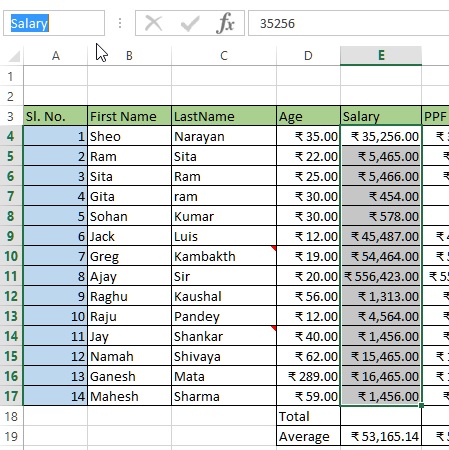Viewport: 449px width, 450px height.
Task: Select the salary cell ₹ 16,465.00
Action: tap(381, 376)
